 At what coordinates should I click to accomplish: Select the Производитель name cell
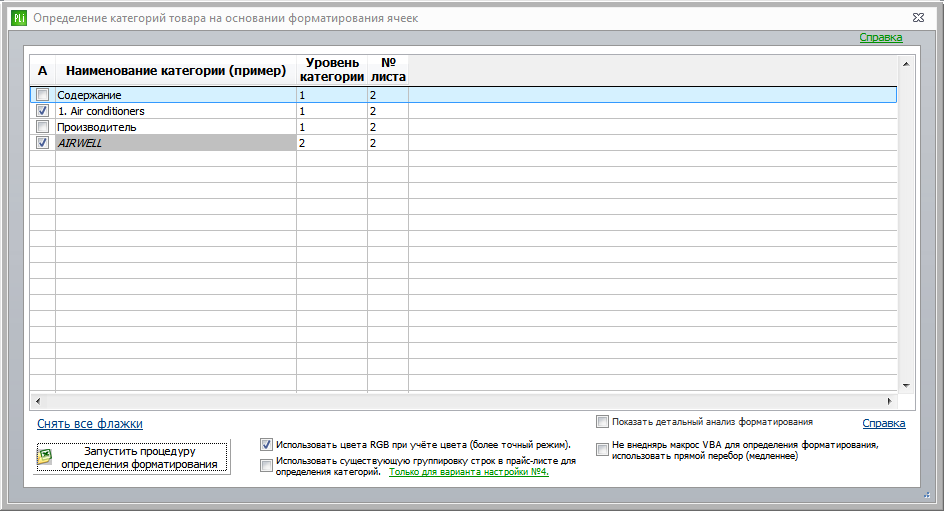[176, 127]
